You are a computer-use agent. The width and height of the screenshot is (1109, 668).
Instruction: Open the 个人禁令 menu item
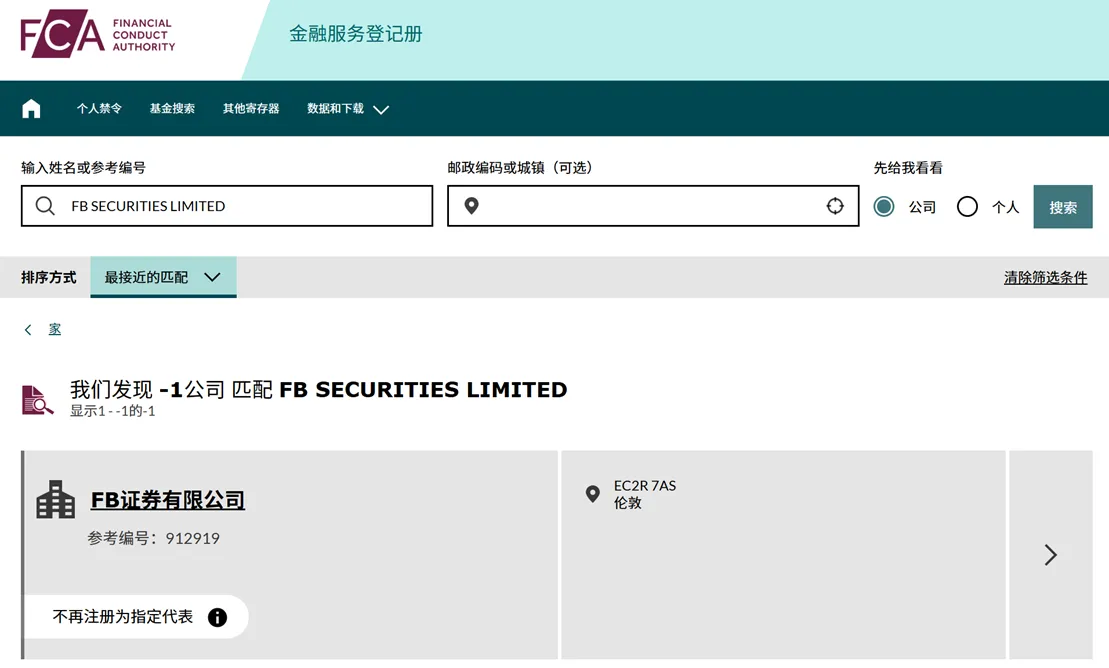tap(99, 108)
